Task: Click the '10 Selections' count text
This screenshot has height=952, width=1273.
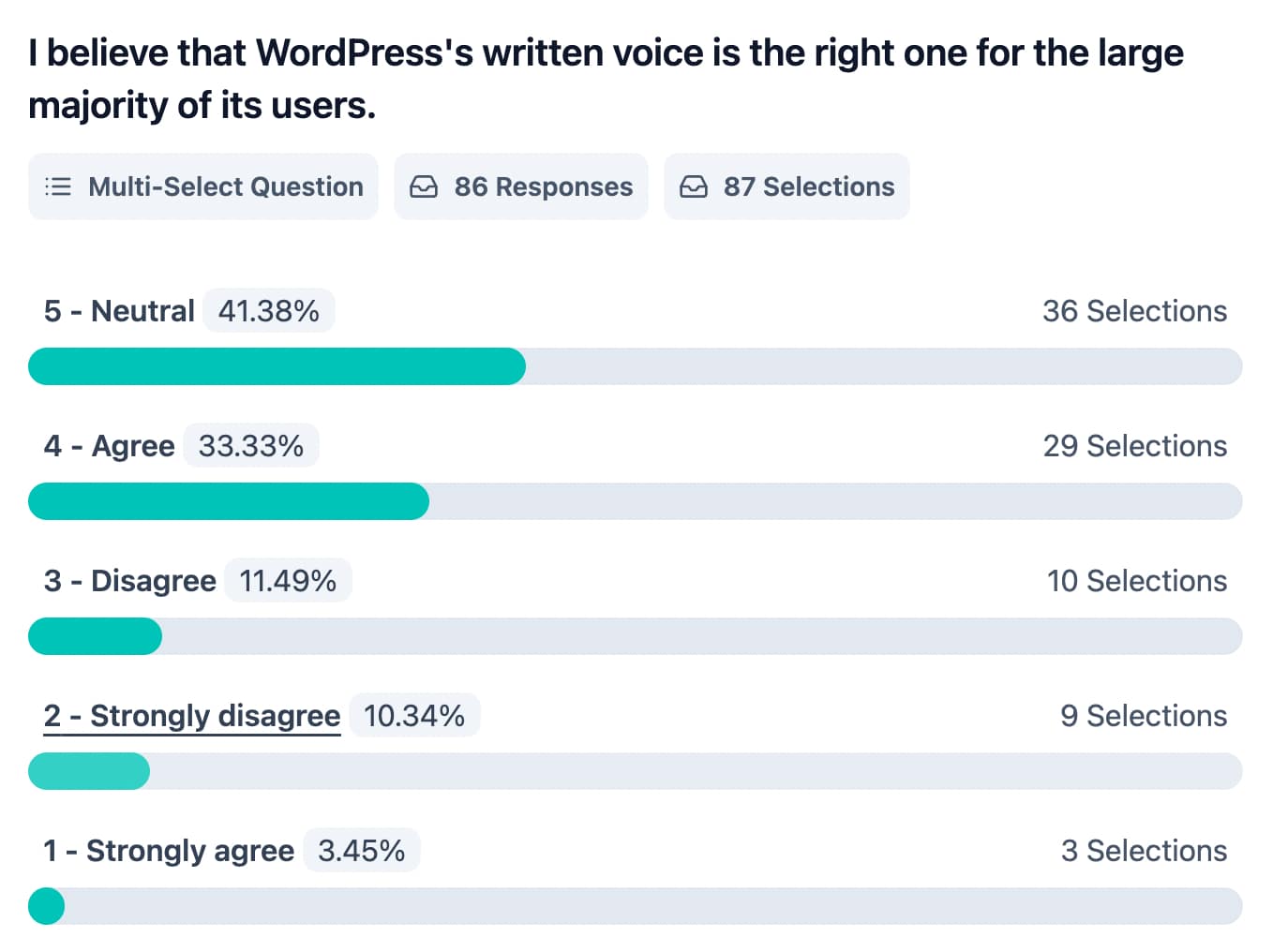Action: coord(1136,581)
